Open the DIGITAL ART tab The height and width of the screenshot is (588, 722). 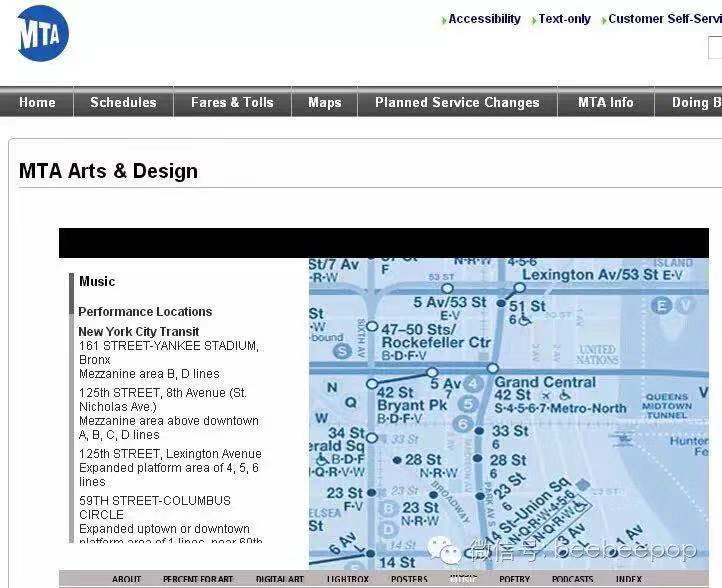(x=279, y=579)
